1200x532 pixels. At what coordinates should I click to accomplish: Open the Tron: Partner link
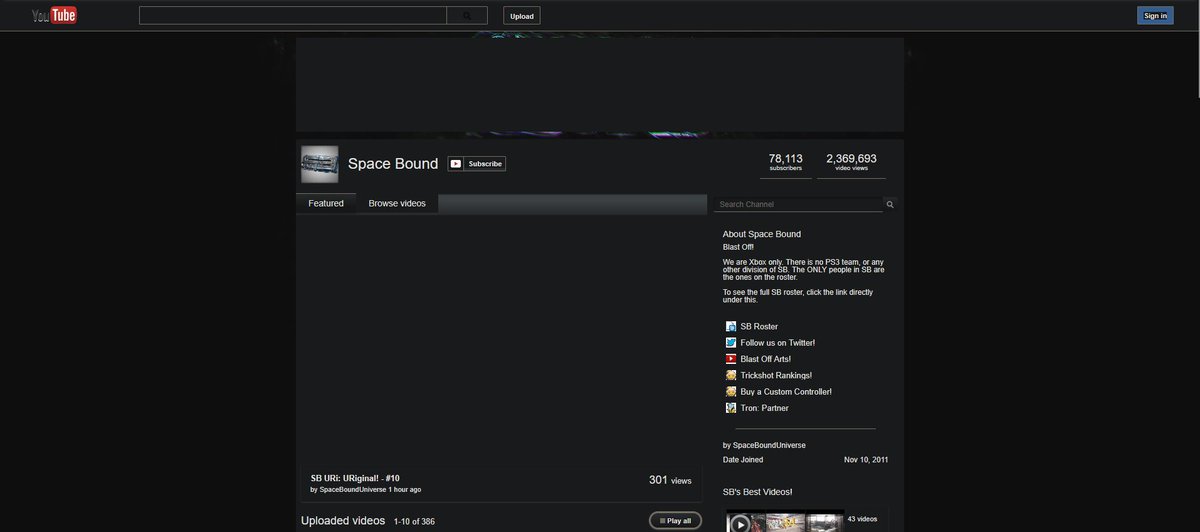[x=764, y=408]
